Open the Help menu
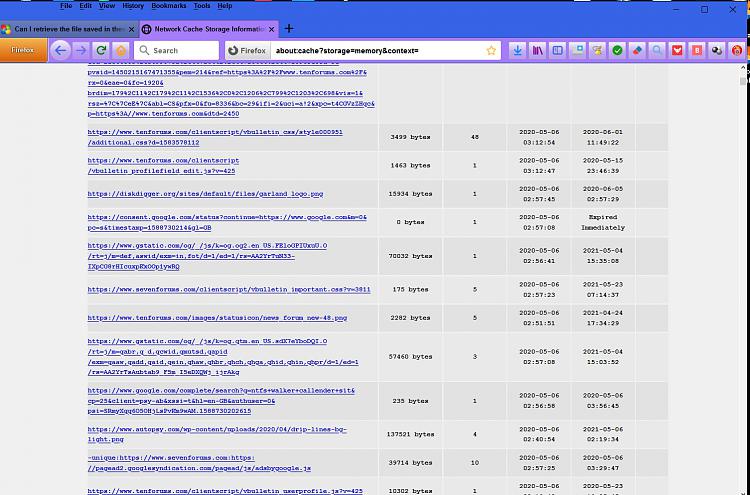This screenshot has height=495, width=750. (x=224, y=6)
